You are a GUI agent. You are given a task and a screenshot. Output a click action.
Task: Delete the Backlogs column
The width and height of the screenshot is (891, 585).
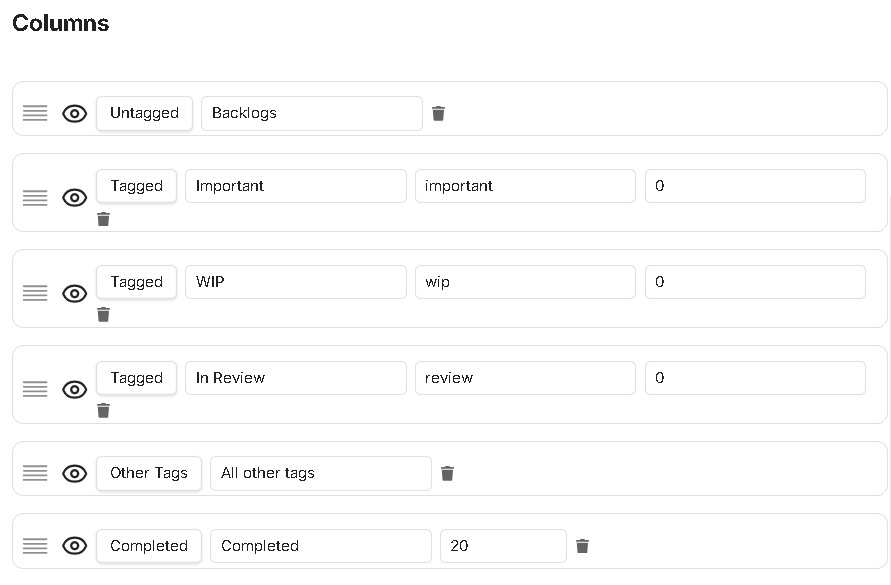pyautogui.click(x=438, y=113)
